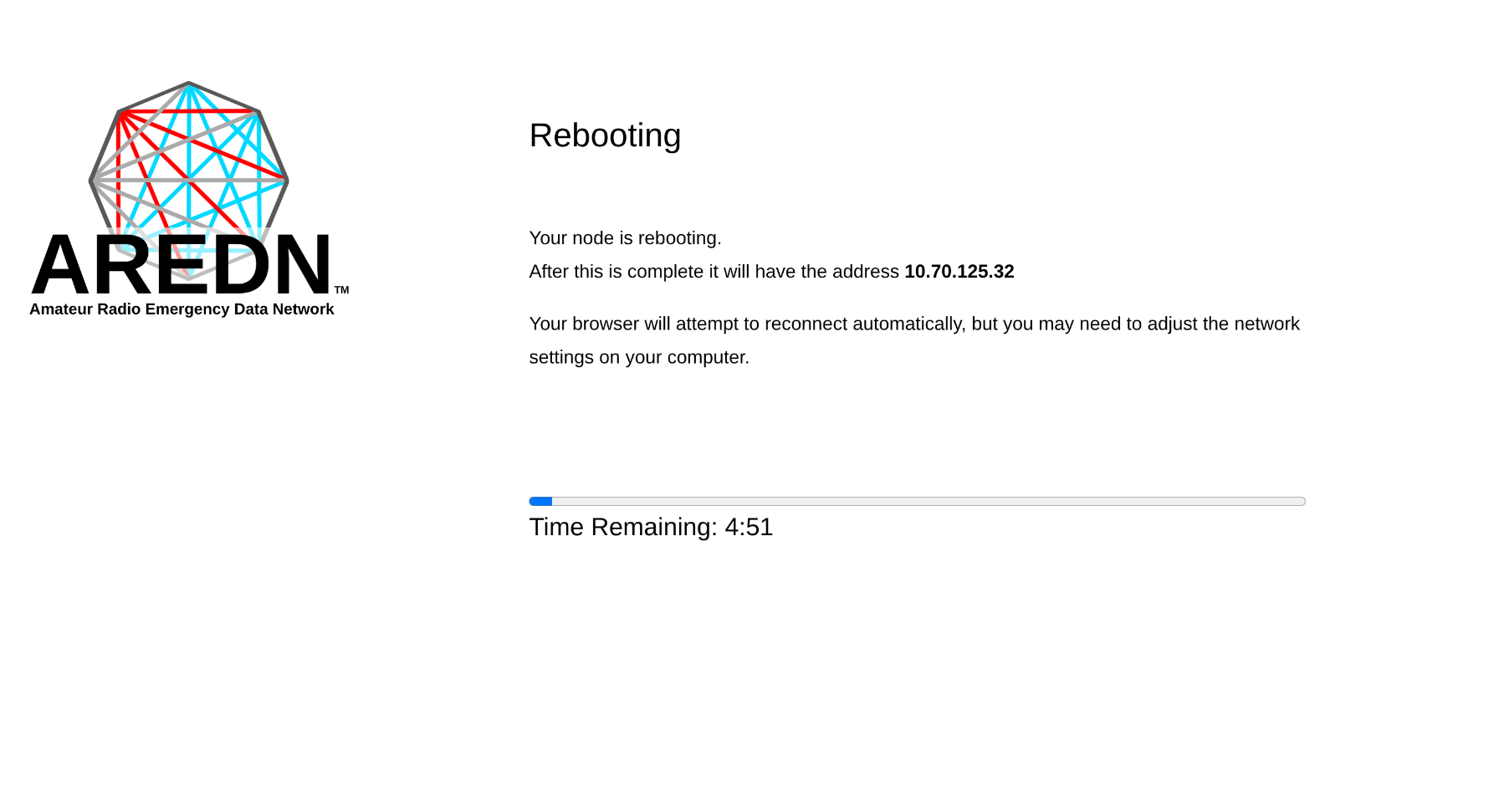Image resolution: width=1499 pixels, height=812 pixels.
Task: Click the letter A in the AREDN wordmark
Action: click(x=60, y=265)
